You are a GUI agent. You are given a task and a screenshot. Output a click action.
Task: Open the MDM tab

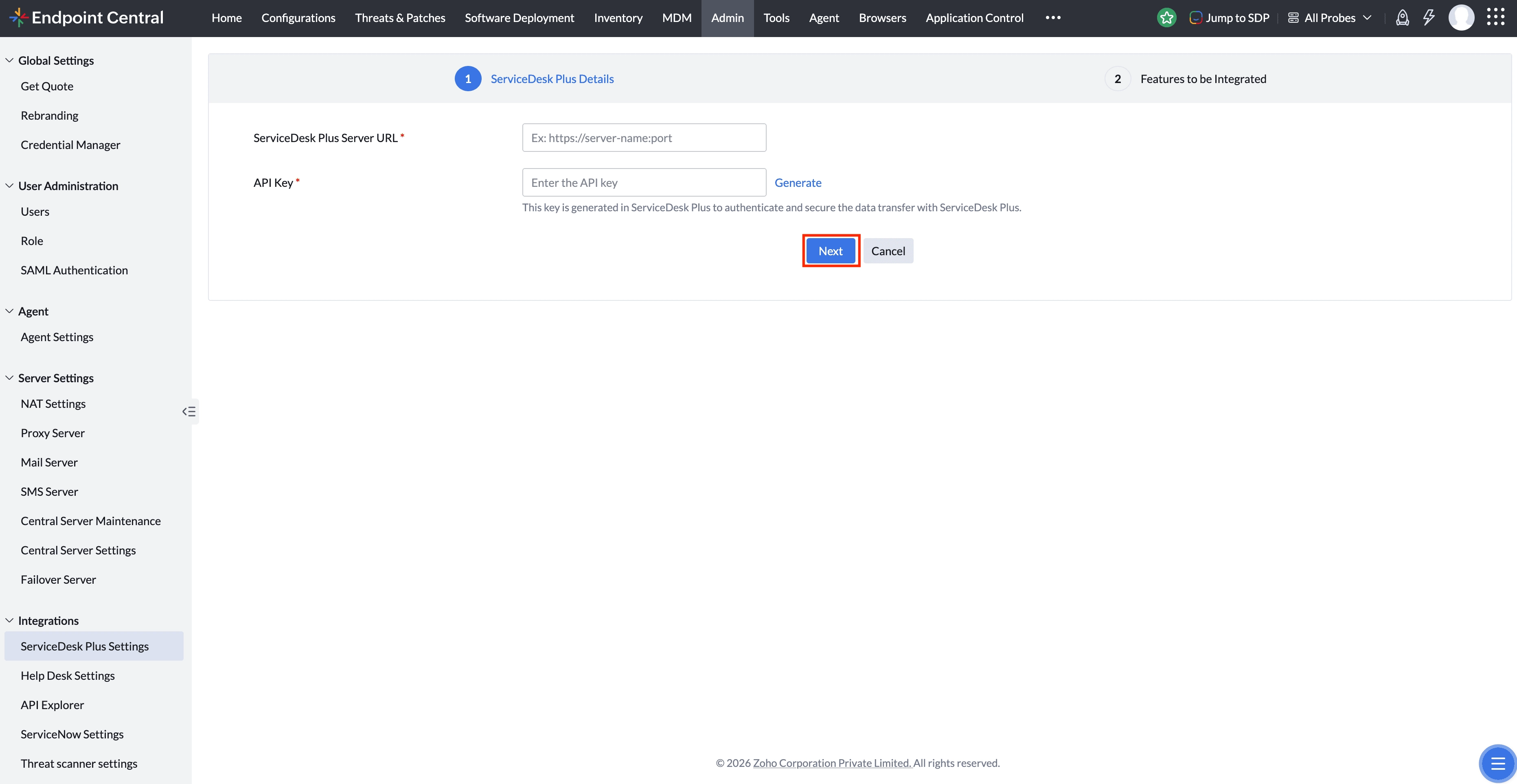(x=677, y=18)
